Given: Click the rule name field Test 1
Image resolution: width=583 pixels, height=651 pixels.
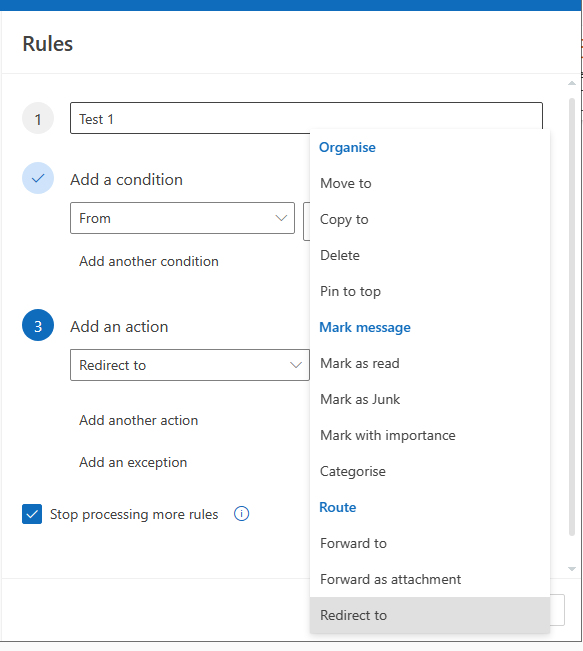Looking at the screenshot, I should pos(306,118).
